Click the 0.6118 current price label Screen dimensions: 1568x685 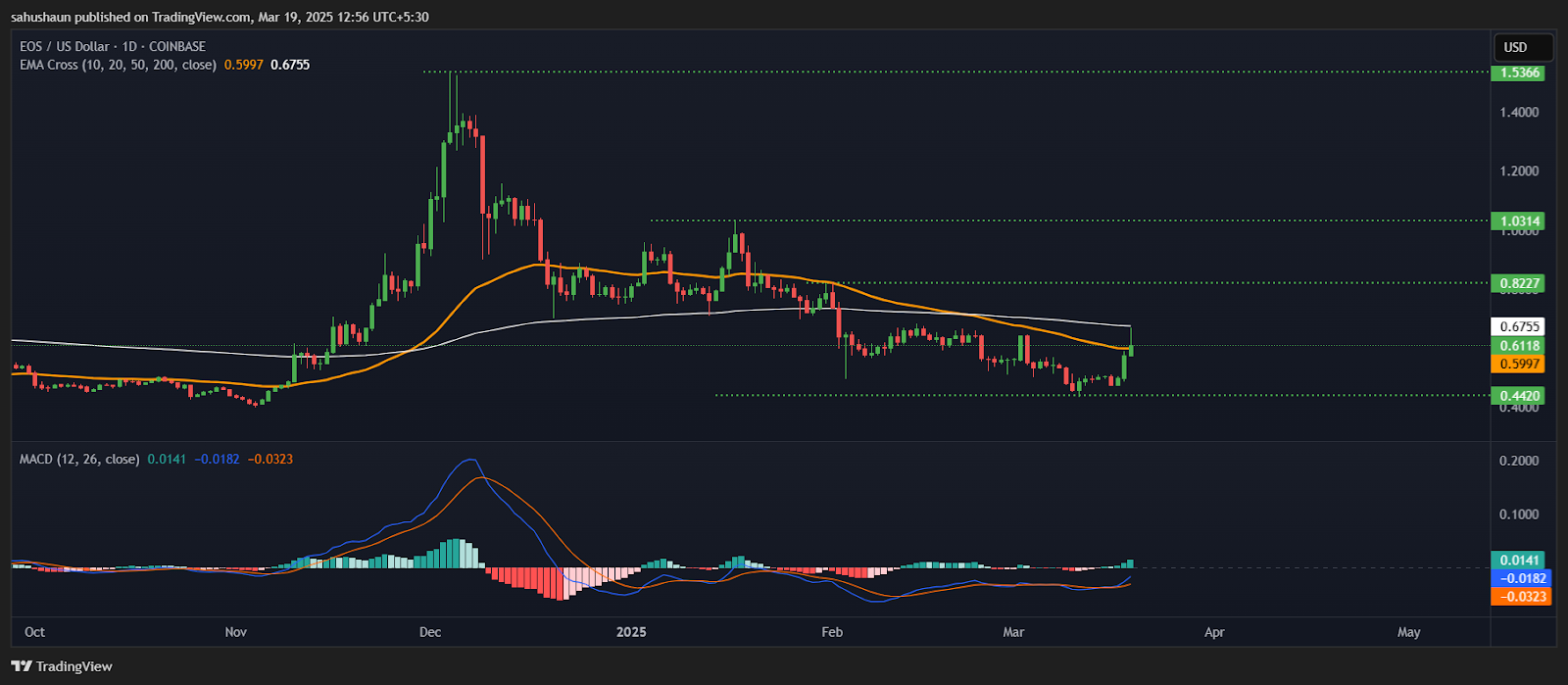pyautogui.click(x=1519, y=346)
